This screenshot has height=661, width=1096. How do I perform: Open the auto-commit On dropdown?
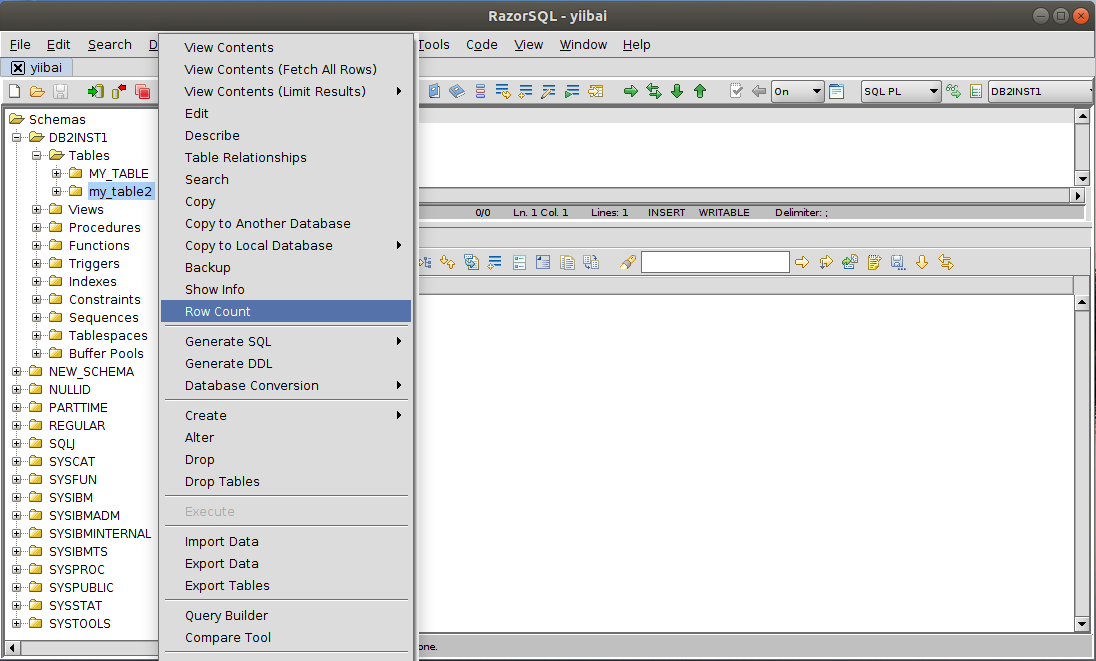coord(797,91)
